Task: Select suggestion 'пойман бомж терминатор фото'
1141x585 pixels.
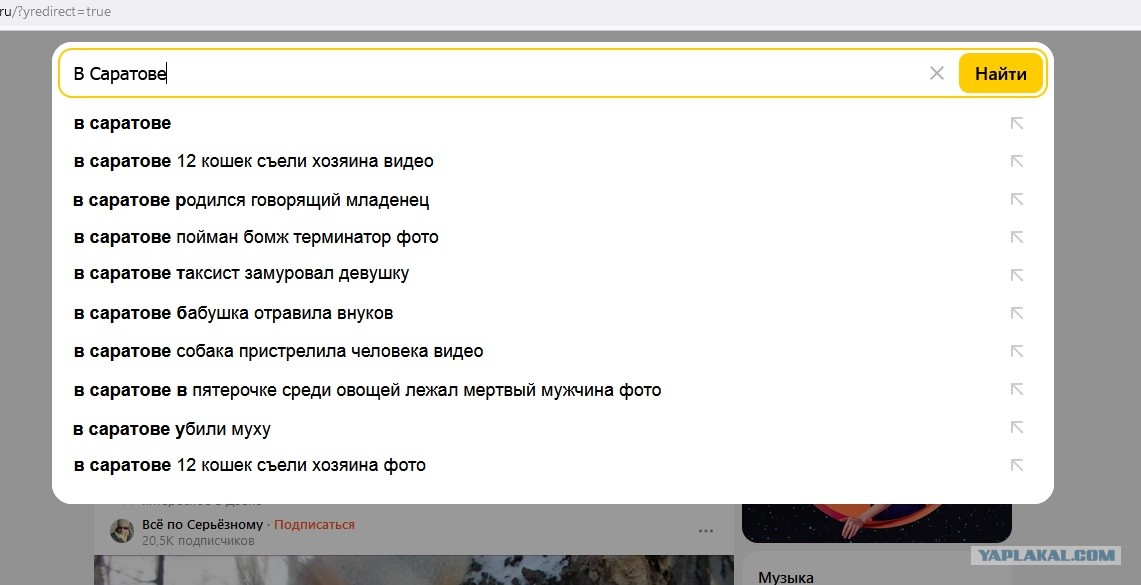Action: coord(256,237)
